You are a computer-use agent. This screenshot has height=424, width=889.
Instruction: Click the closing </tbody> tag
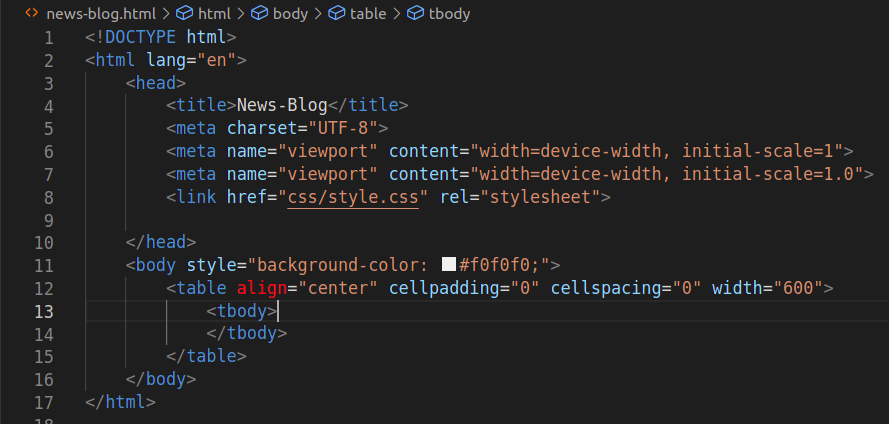[247, 333]
